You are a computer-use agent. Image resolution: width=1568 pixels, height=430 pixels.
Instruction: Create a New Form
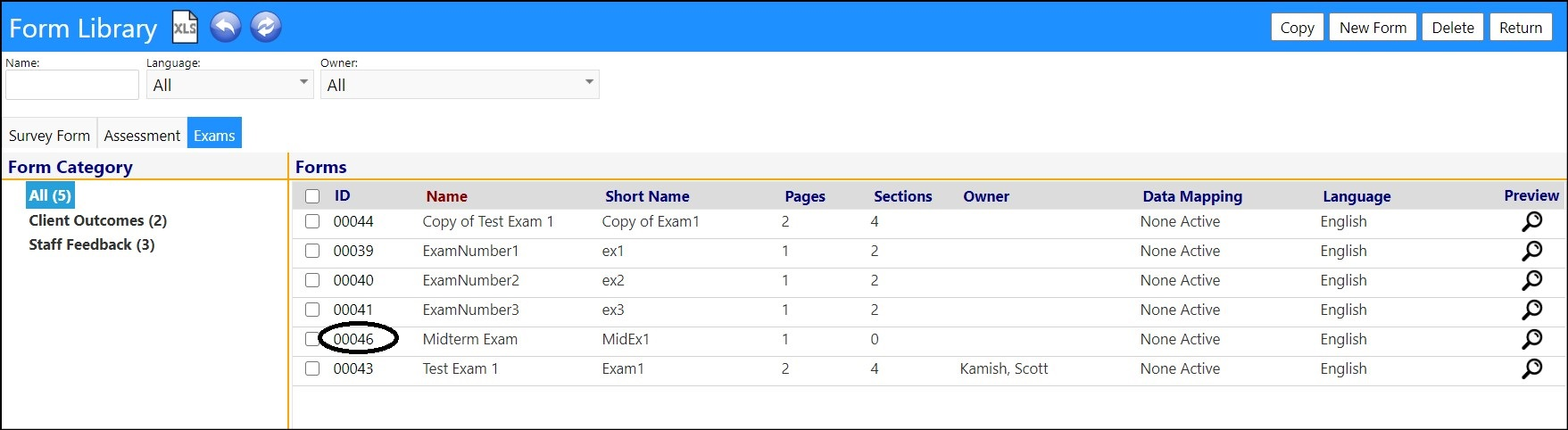(1373, 28)
